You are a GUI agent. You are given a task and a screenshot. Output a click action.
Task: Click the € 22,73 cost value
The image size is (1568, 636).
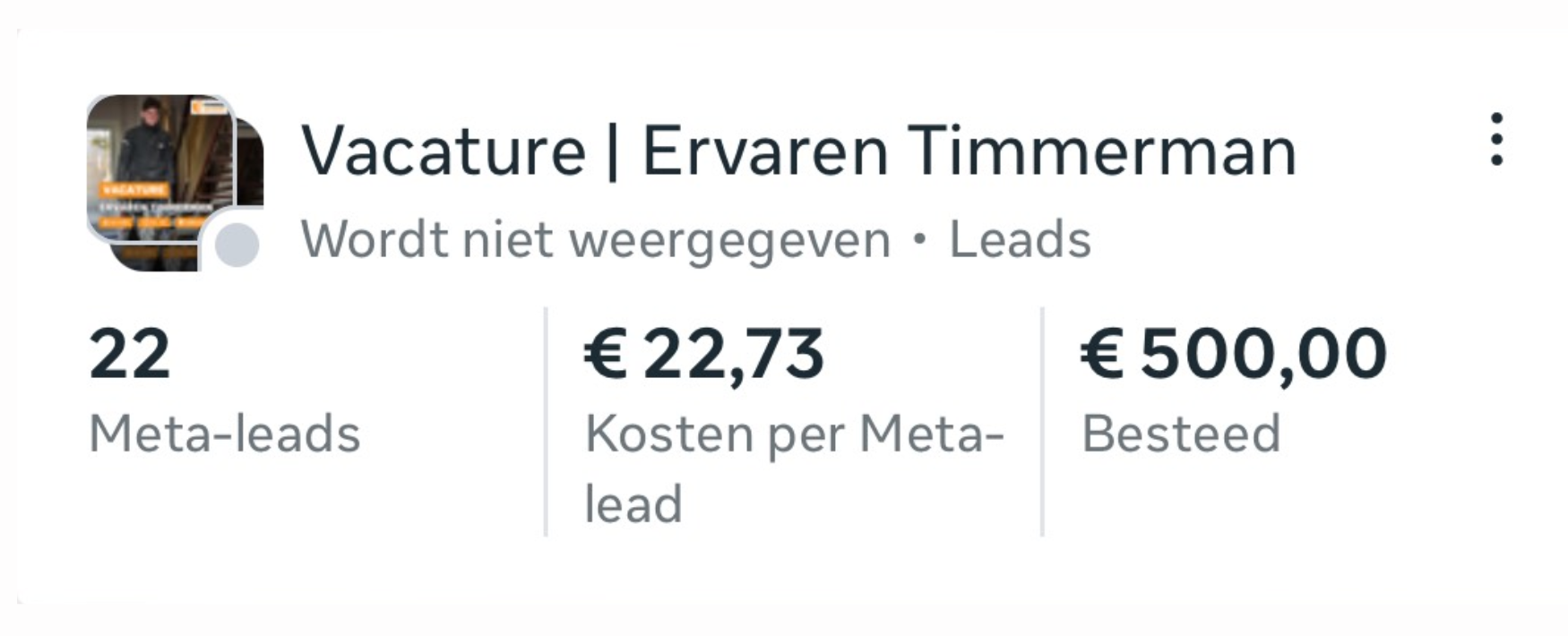pos(703,355)
